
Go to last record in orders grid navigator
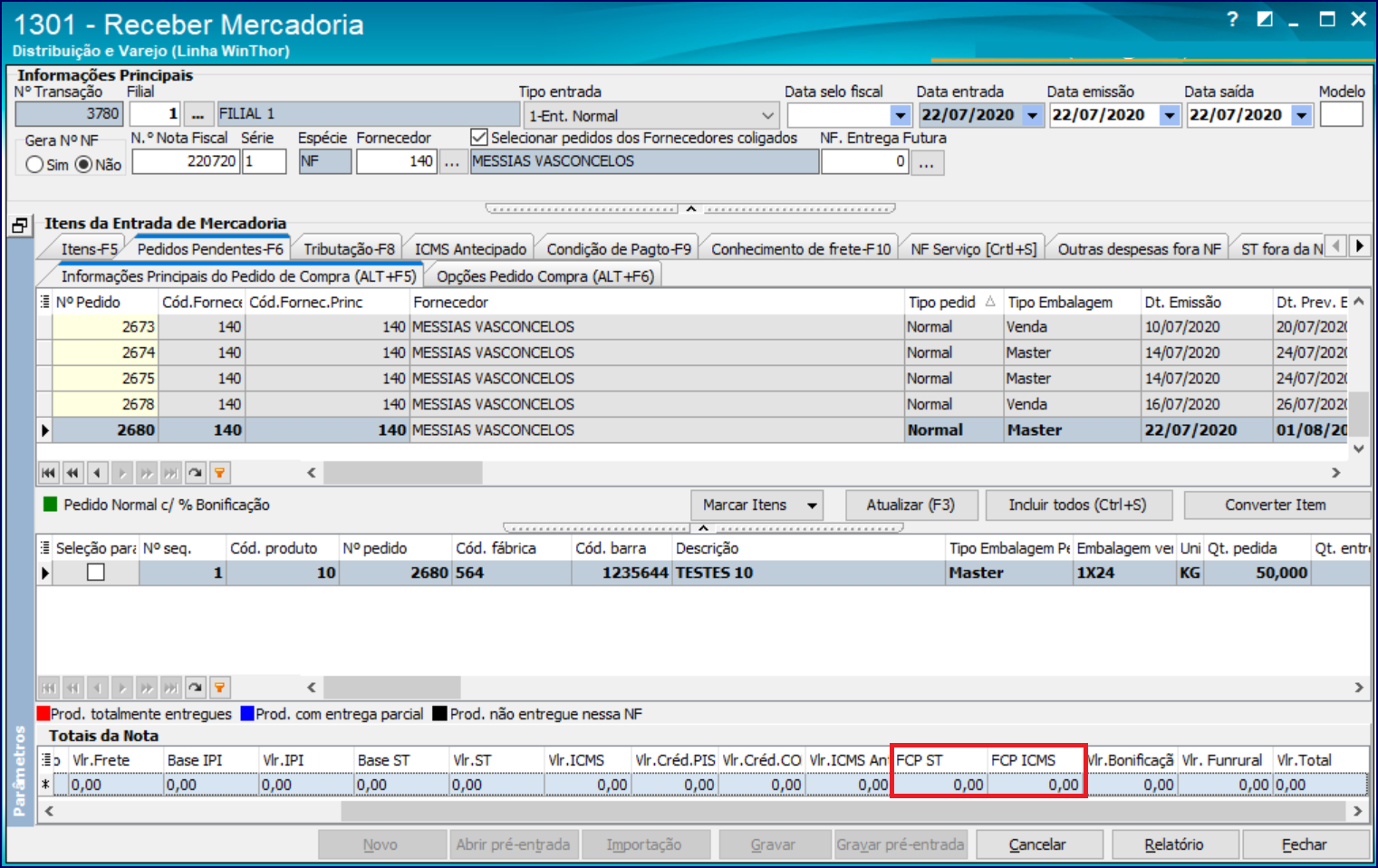coord(170,472)
